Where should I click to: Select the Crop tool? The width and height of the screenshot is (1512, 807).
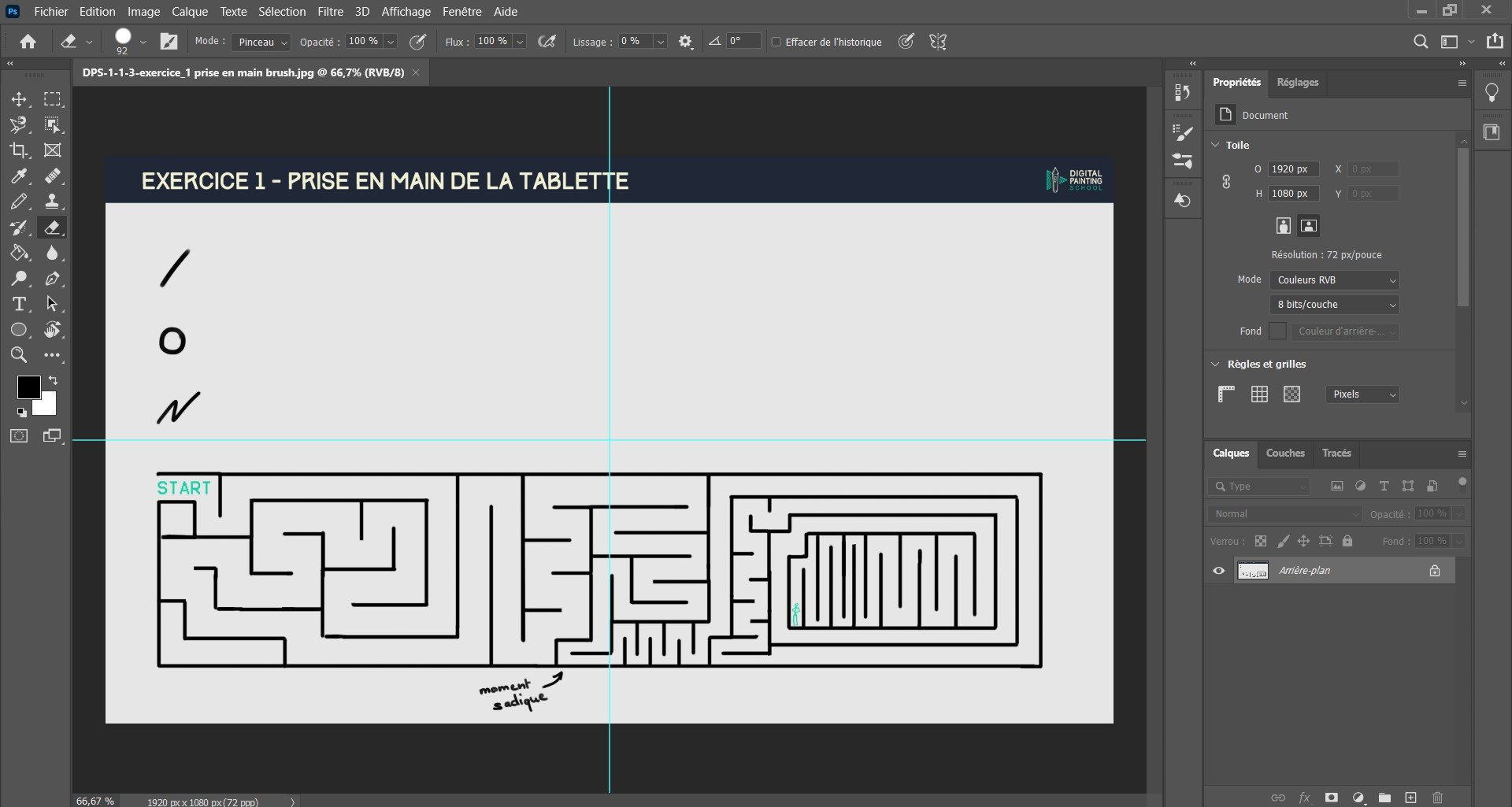point(19,150)
